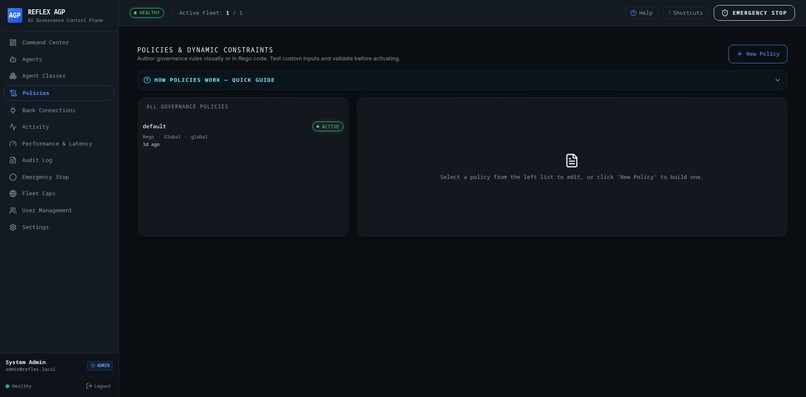Click the Agent Classes icon
Image resolution: width=806 pixels, height=397 pixels.
tap(13, 76)
